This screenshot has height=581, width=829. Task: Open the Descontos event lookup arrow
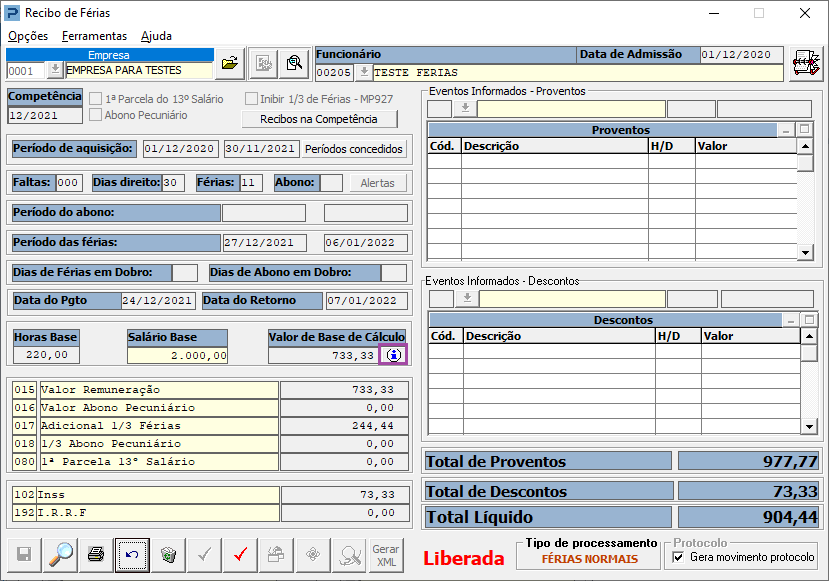(x=466, y=299)
